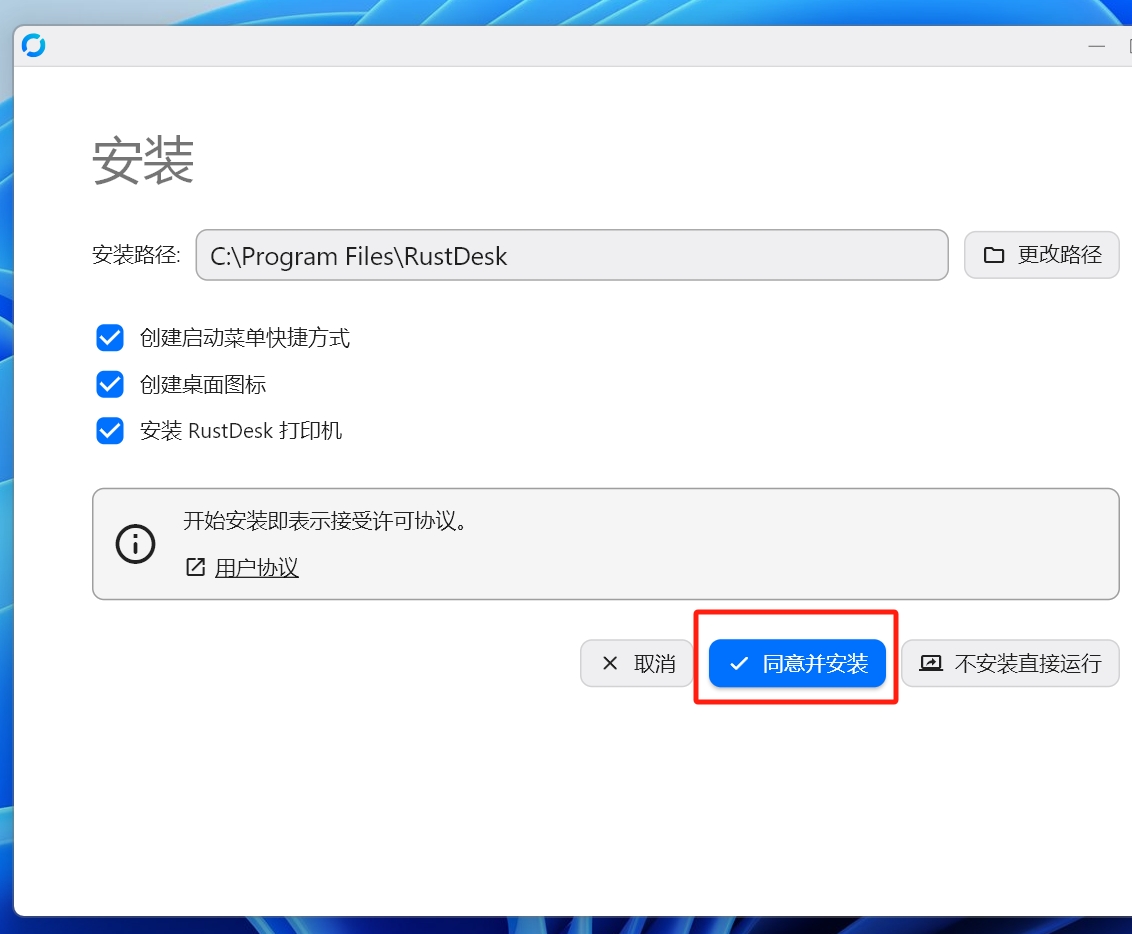1132x934 pixels.
Task: Uncheck 创建启动菜单快捷方式 checkbox
Action: pyautogui.click(x=110, y=337)
